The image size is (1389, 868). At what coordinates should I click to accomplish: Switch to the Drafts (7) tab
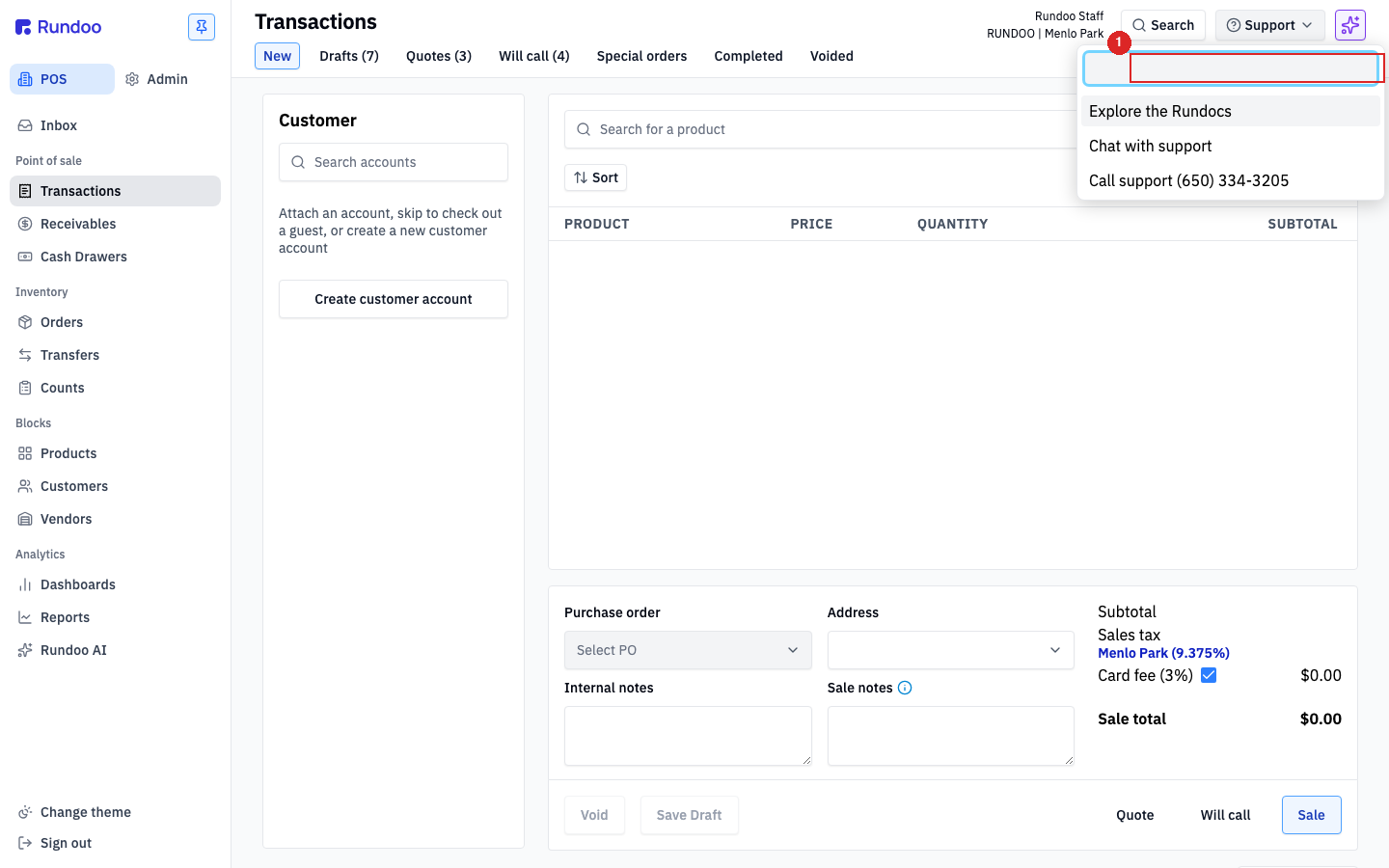click(x=349, y=56)
